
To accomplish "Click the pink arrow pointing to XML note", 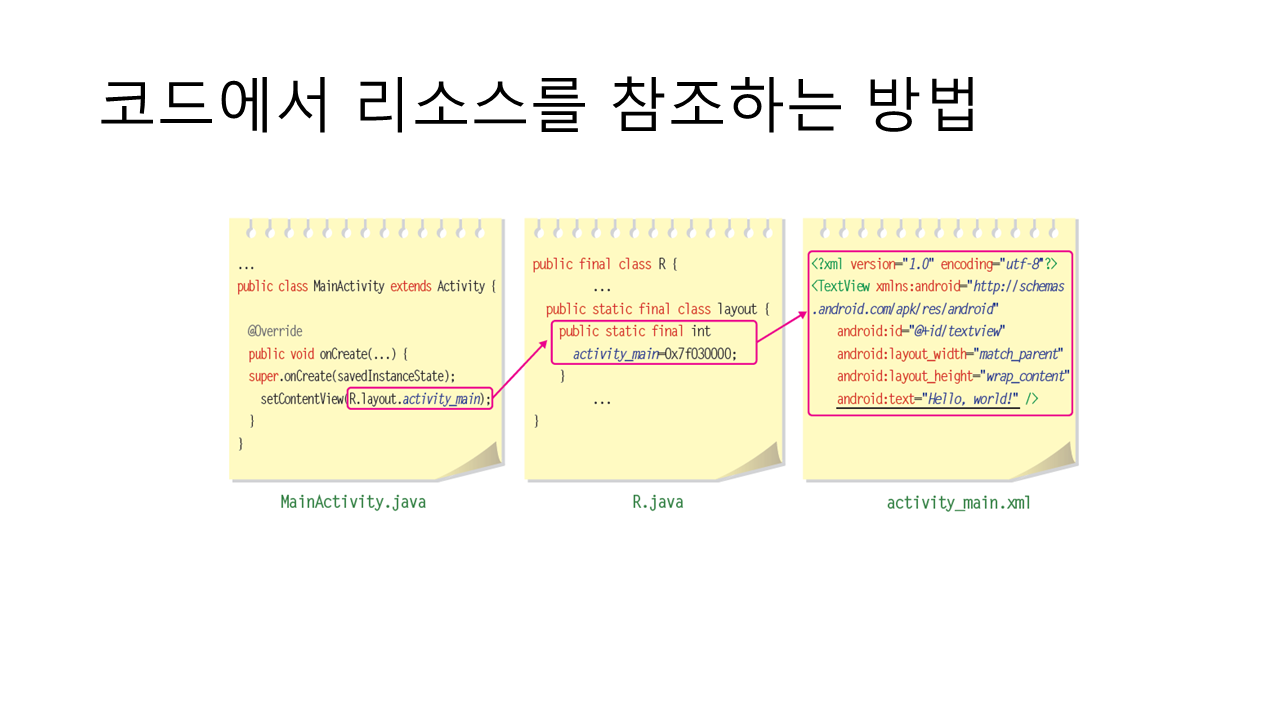I will point(782,329).
